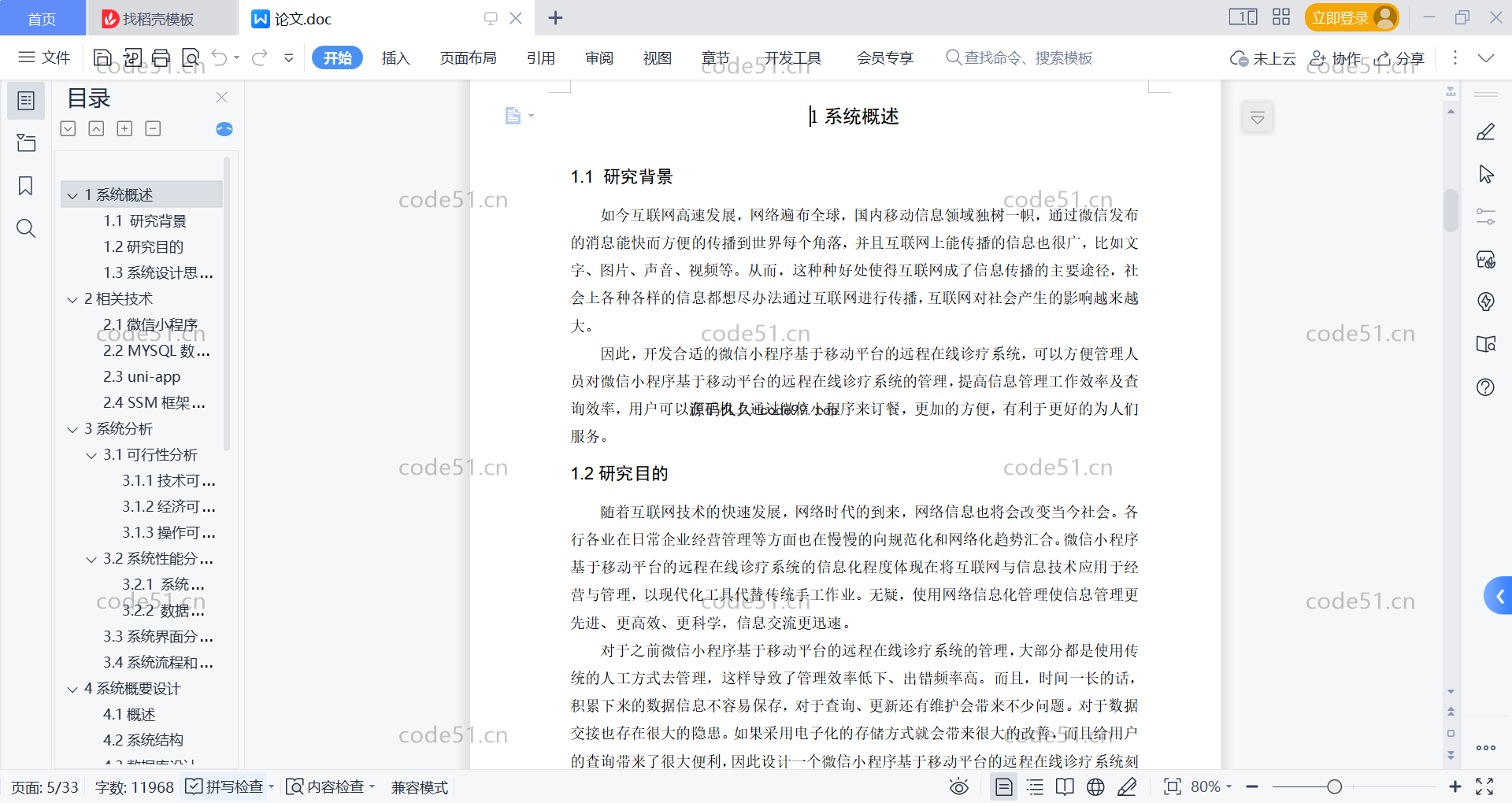Close the 目录 panel

click(221, 97)
